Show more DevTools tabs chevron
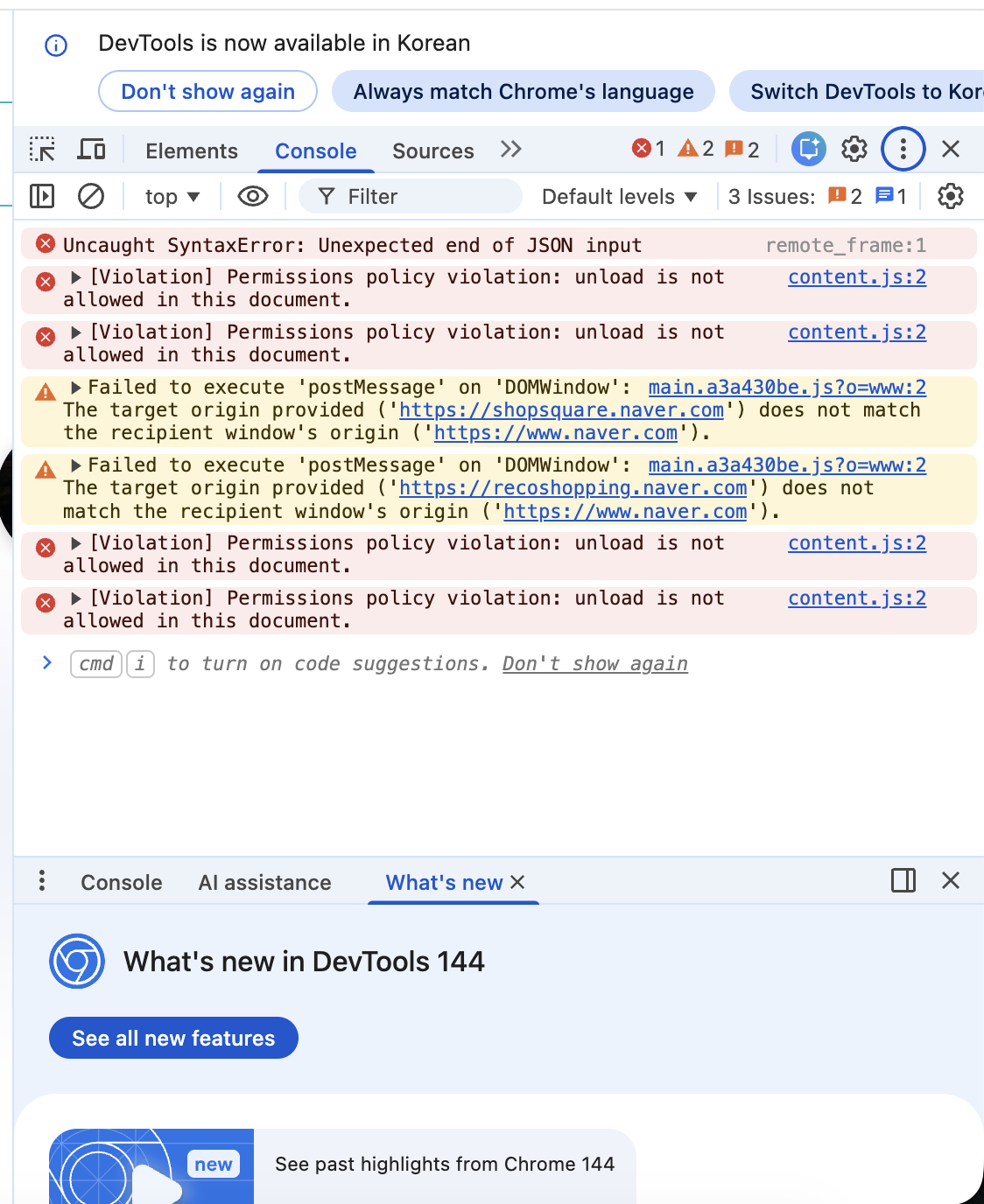The image size is (984, 1204). point(511,150)
